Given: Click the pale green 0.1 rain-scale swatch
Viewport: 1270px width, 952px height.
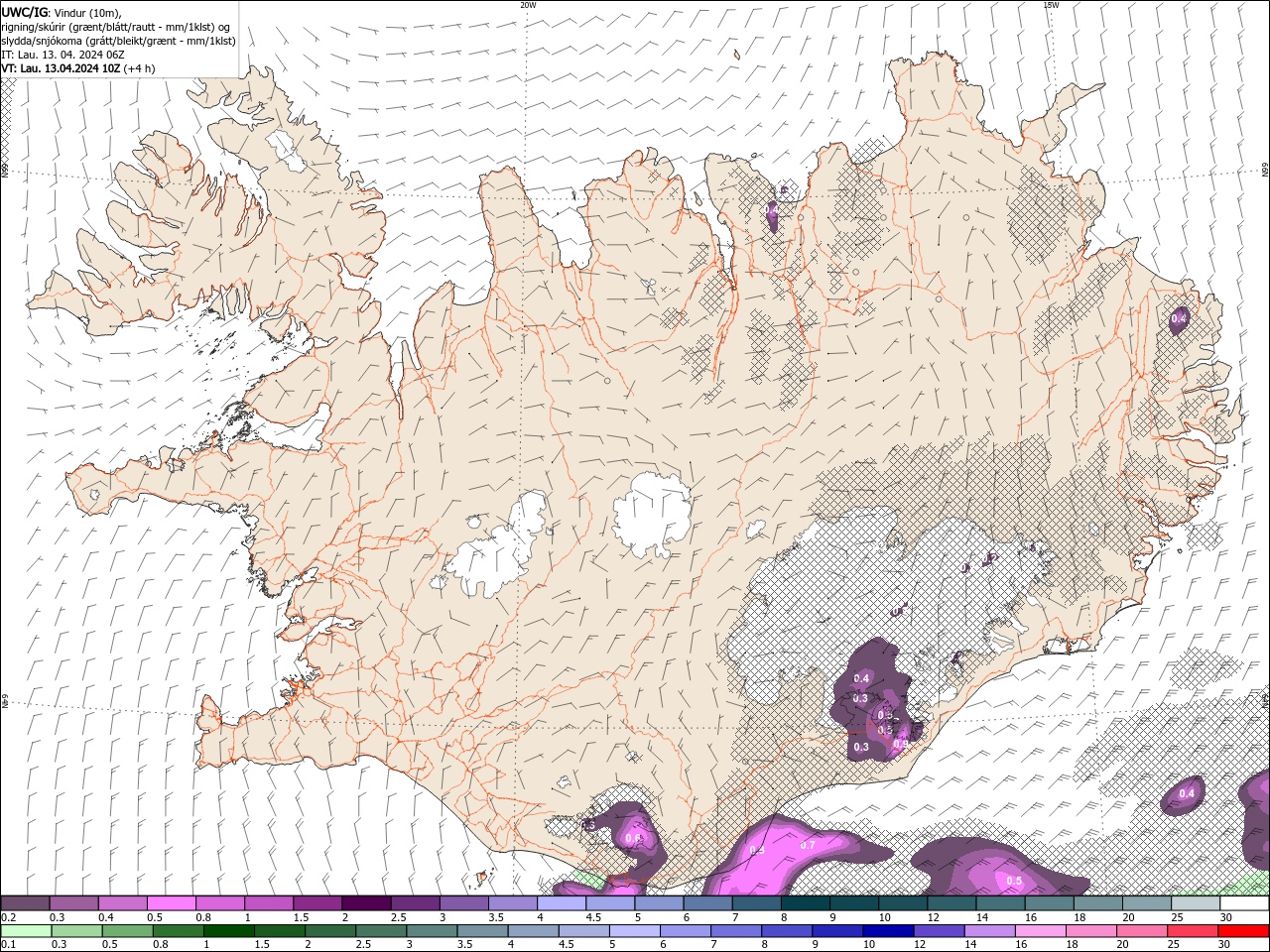Looking at the screenshot, I should (26, 931).
